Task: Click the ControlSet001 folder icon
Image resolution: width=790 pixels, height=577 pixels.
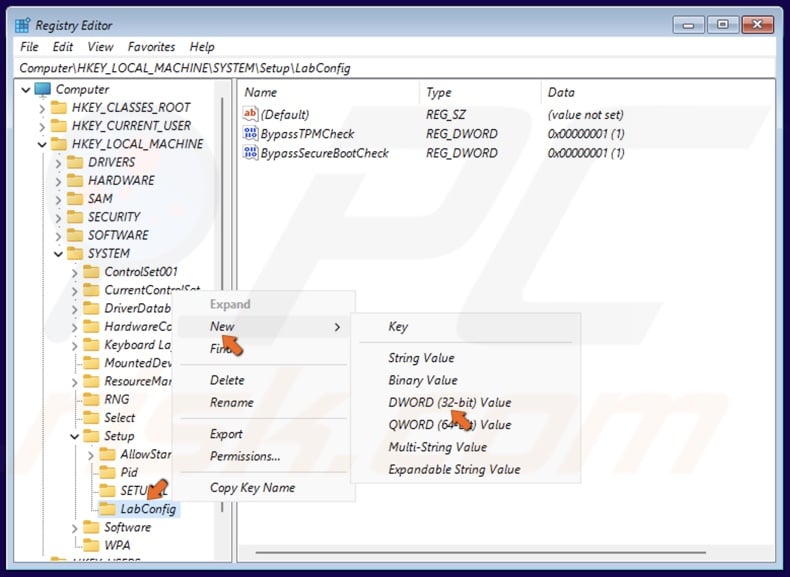Action: (91, 272)
